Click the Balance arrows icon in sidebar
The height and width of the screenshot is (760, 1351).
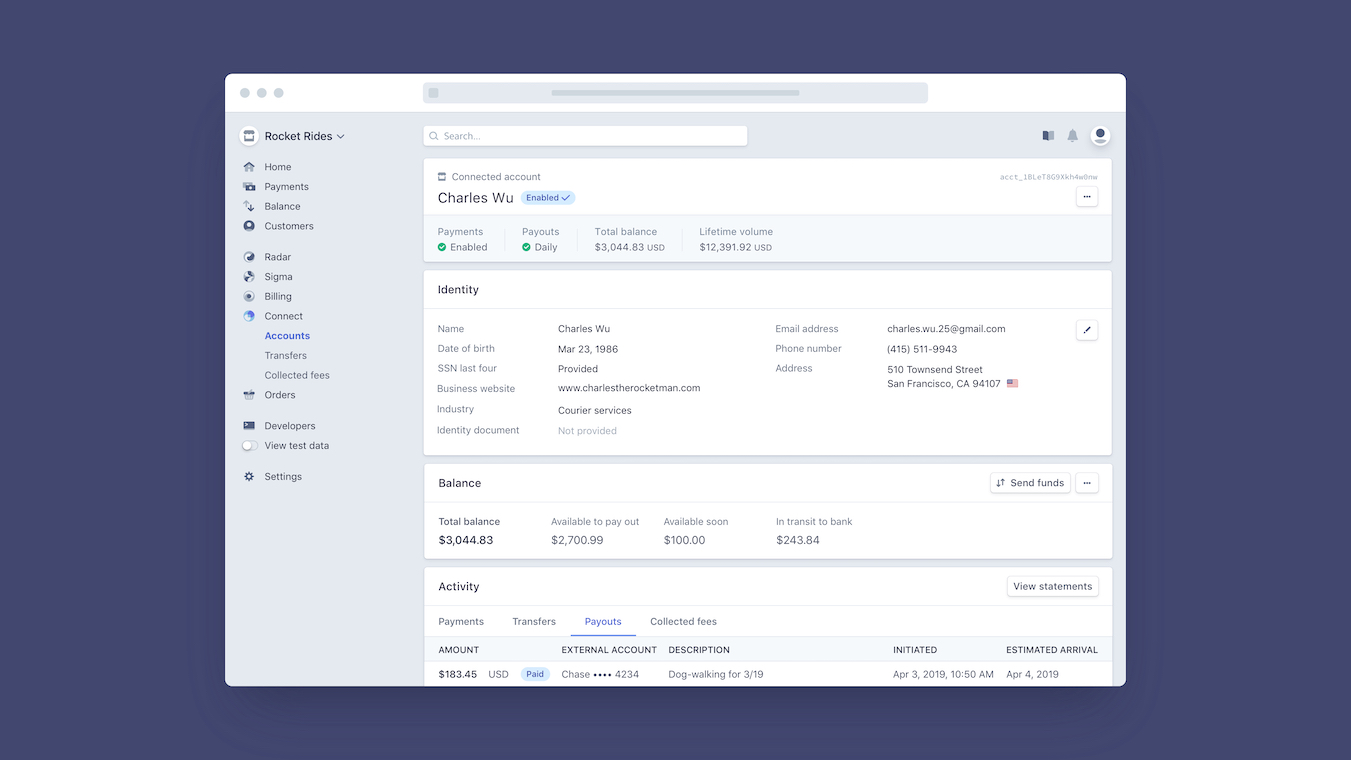coord(249,206)
